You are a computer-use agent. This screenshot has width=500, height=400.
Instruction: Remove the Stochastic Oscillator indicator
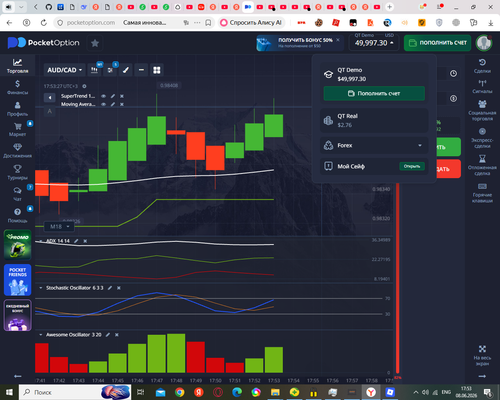tap(119, 288)
